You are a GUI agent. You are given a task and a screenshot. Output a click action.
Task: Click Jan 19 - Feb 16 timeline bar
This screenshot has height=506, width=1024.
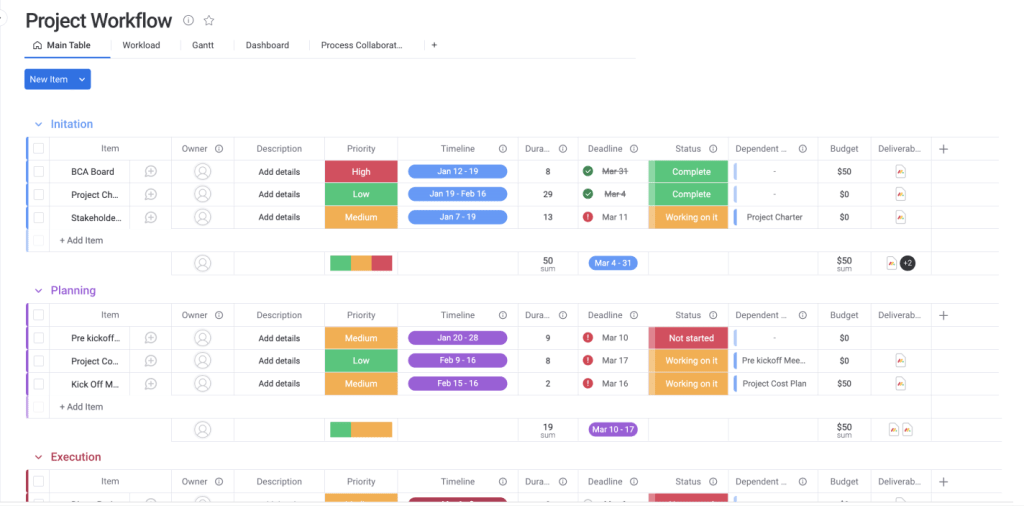click(457, 195)
